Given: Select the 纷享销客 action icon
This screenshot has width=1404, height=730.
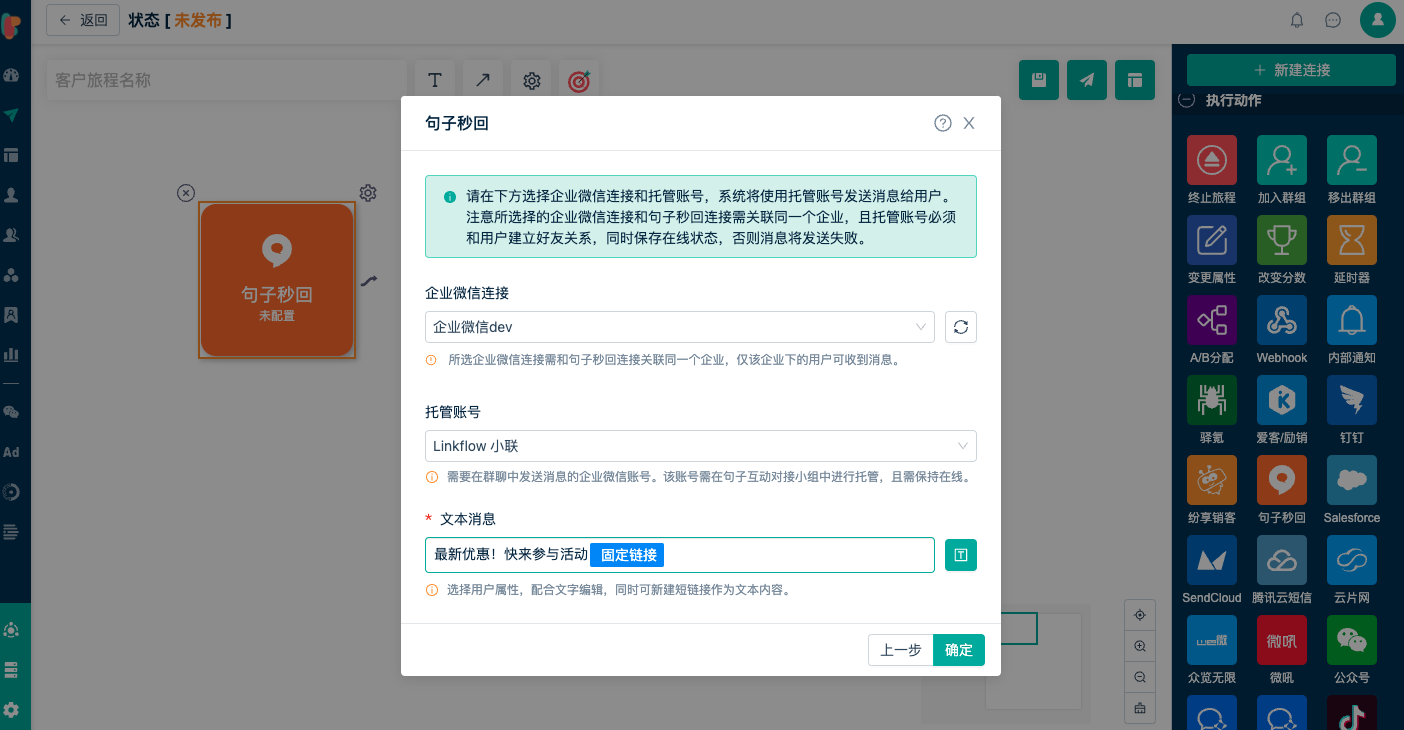Looking at the screenshot, I should 1212,480.
